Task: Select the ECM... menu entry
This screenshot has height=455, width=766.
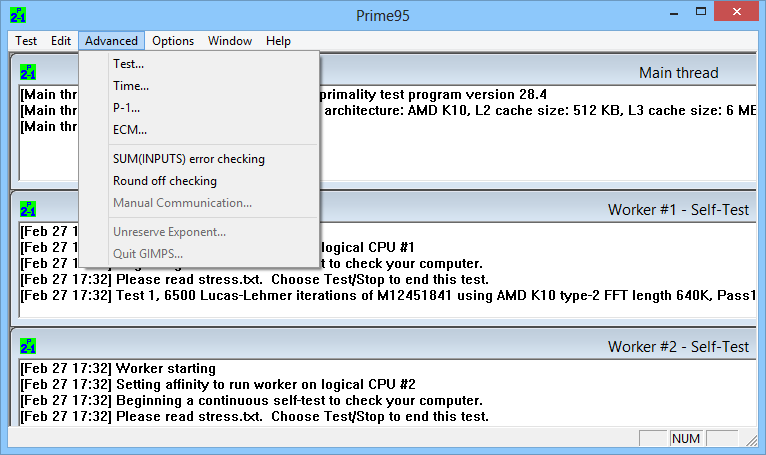Action: click(x=199, y=130)
